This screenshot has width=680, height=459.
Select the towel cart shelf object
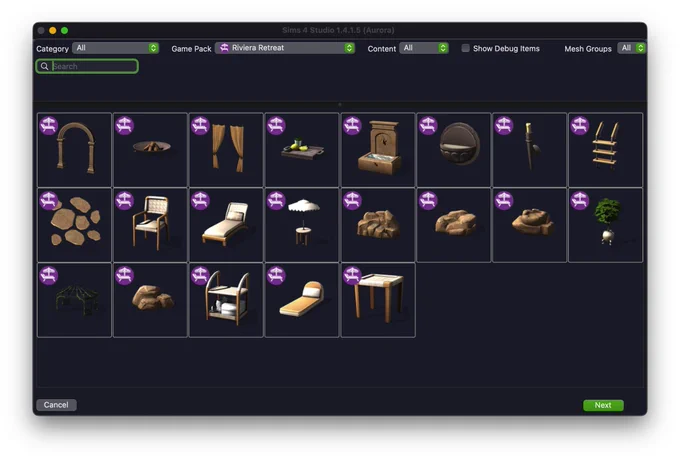(x=226, y=300)
